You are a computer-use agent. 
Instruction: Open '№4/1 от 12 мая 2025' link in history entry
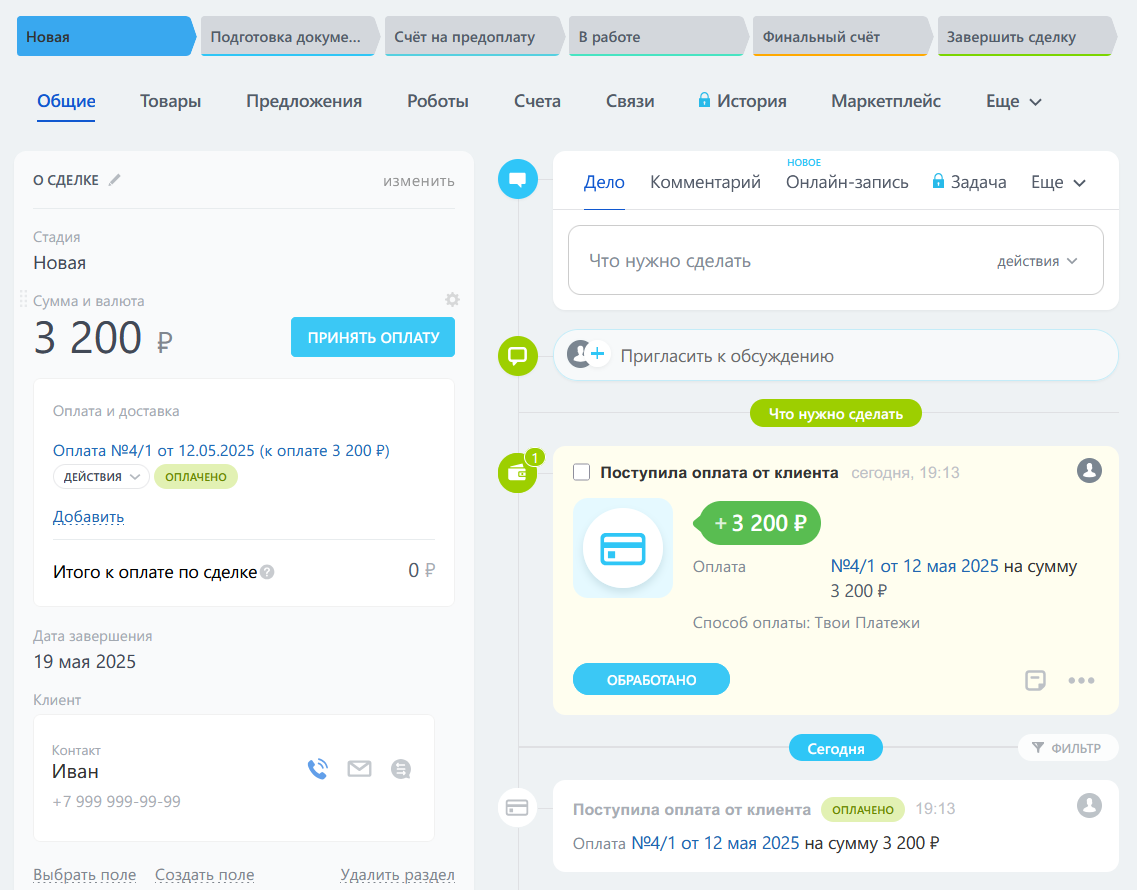(715, 843)
